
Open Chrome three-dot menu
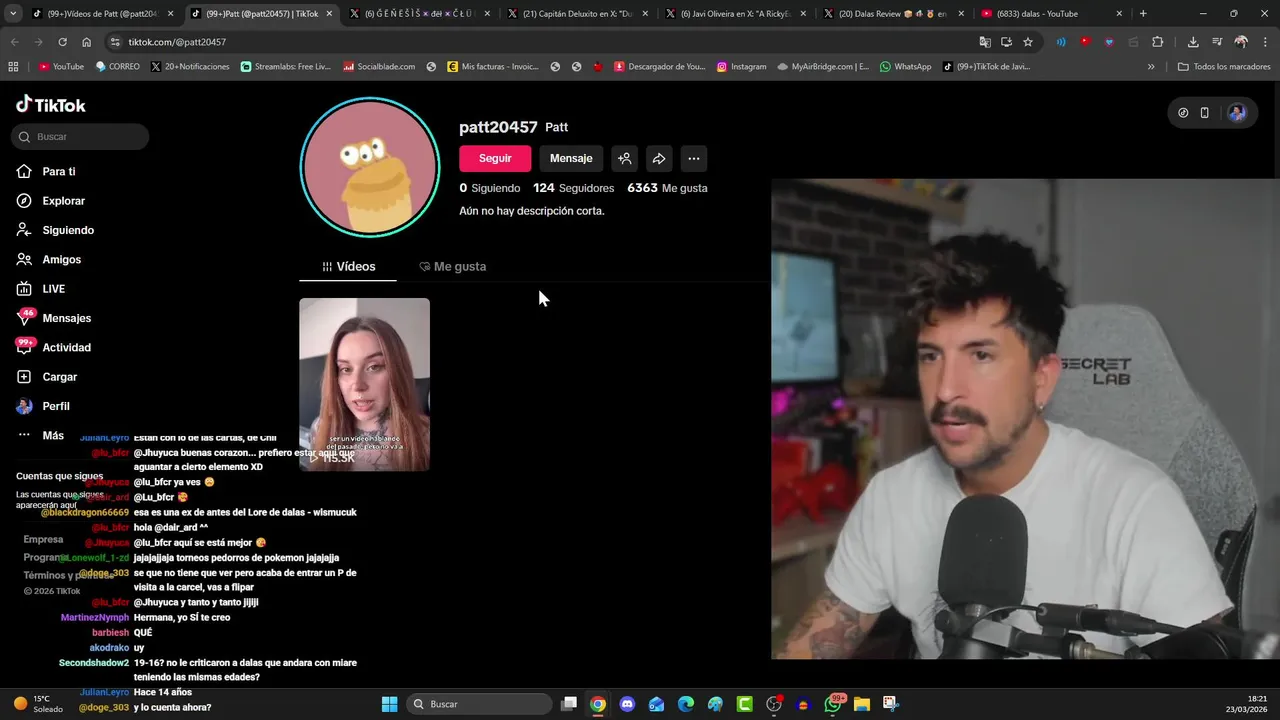click(x=1264, y=42)
